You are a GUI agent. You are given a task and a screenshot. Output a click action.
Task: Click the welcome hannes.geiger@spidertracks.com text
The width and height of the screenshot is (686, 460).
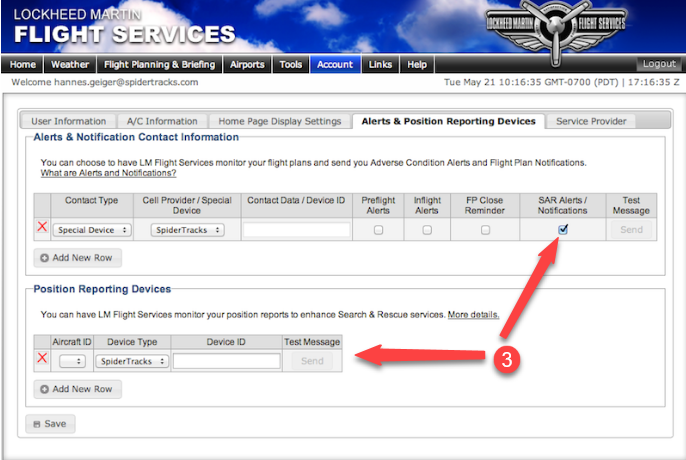pos(105,82)
